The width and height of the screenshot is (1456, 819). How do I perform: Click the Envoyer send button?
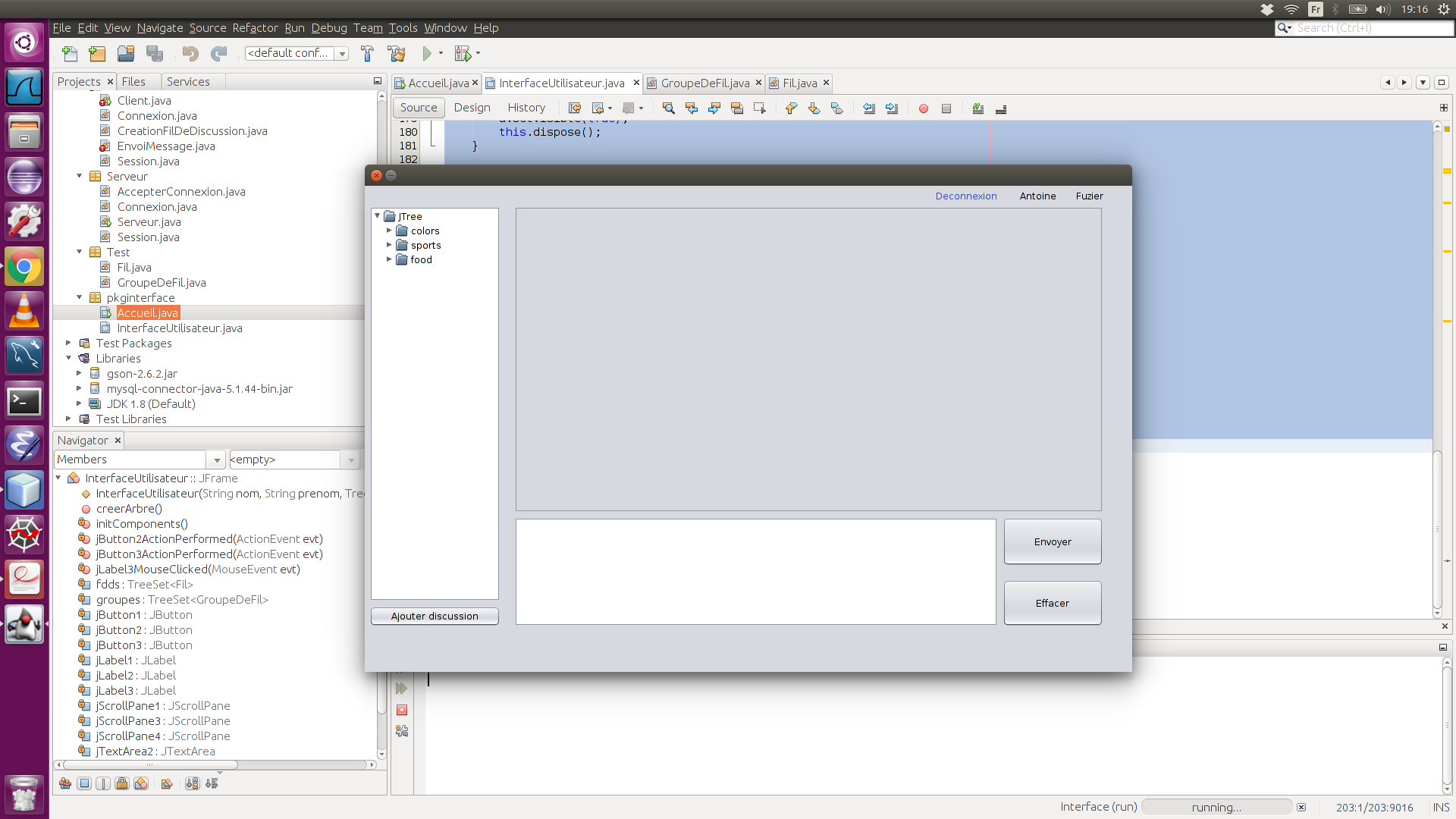click(x=1053, y=541)
